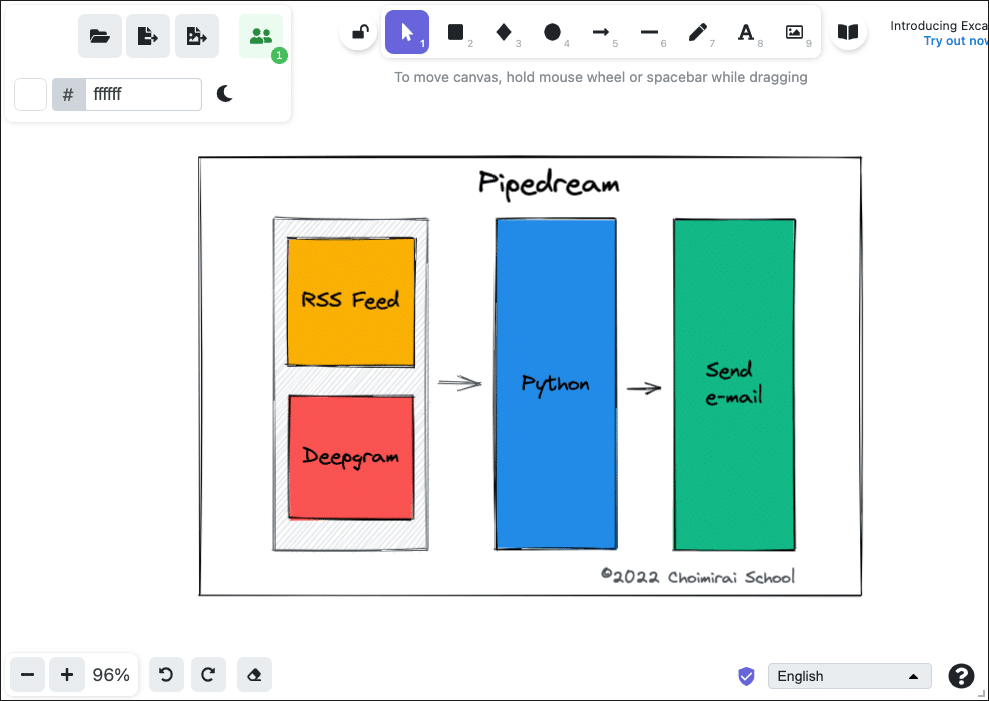
Task: Toggle dark mode moon icon
Action: (225, 95)
